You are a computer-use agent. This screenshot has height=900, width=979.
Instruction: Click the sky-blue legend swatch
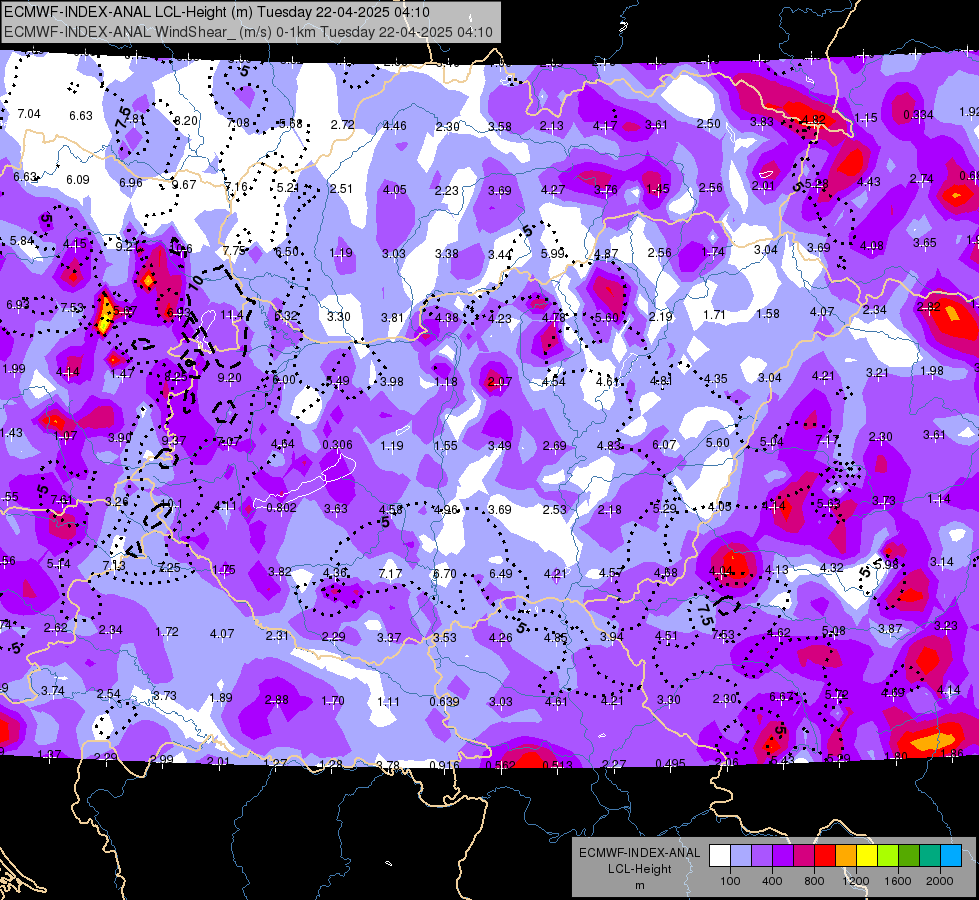click(x=952, y=856)
